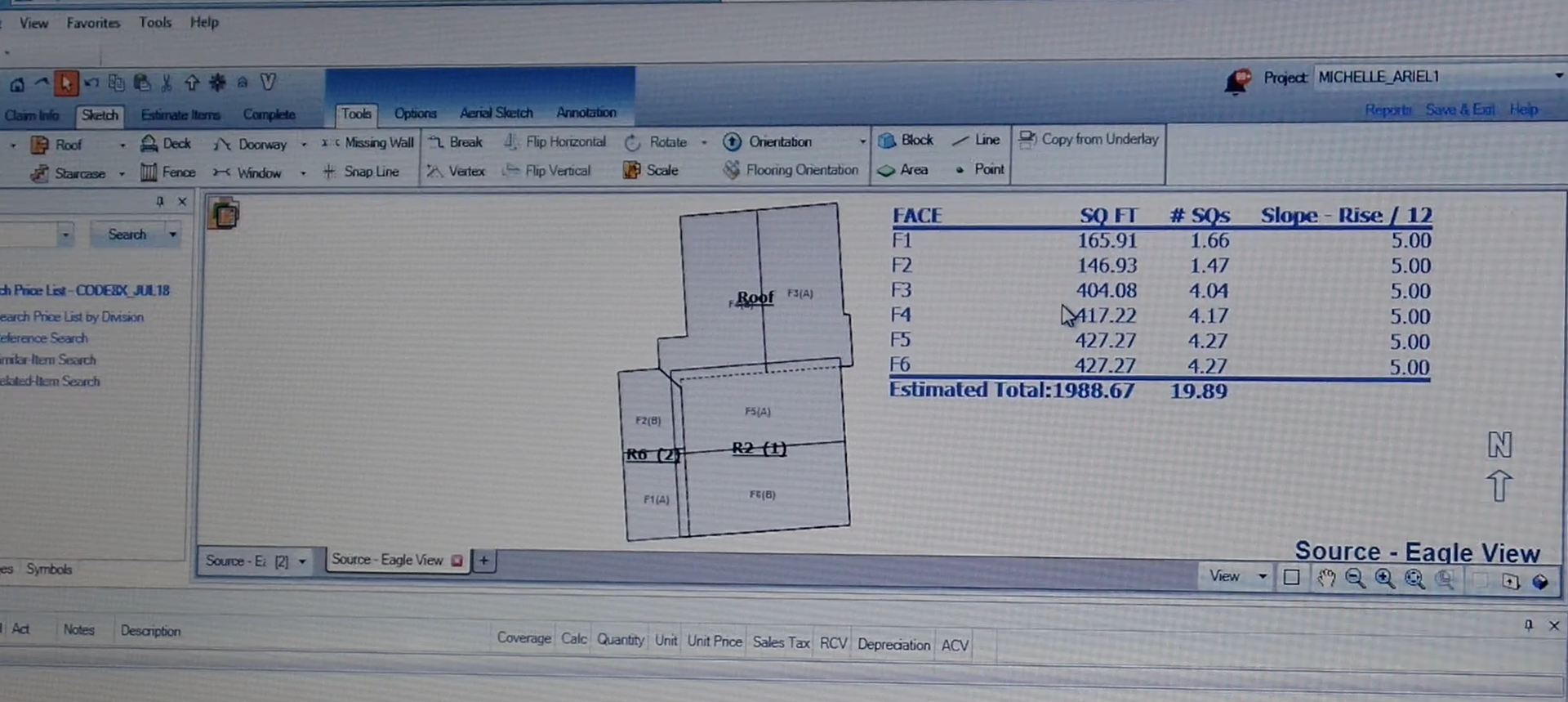The image size is (1568, 702).
Task: Select the Roof tool
Action: (56, 145)
